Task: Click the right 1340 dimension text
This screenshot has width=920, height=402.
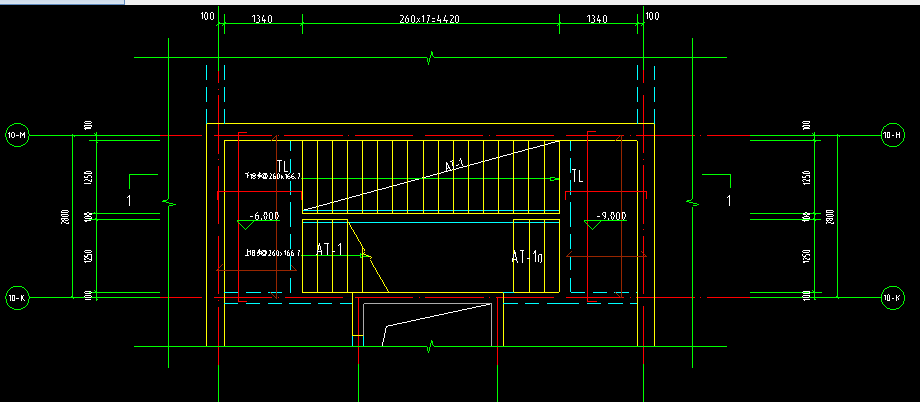Action: 597,19
